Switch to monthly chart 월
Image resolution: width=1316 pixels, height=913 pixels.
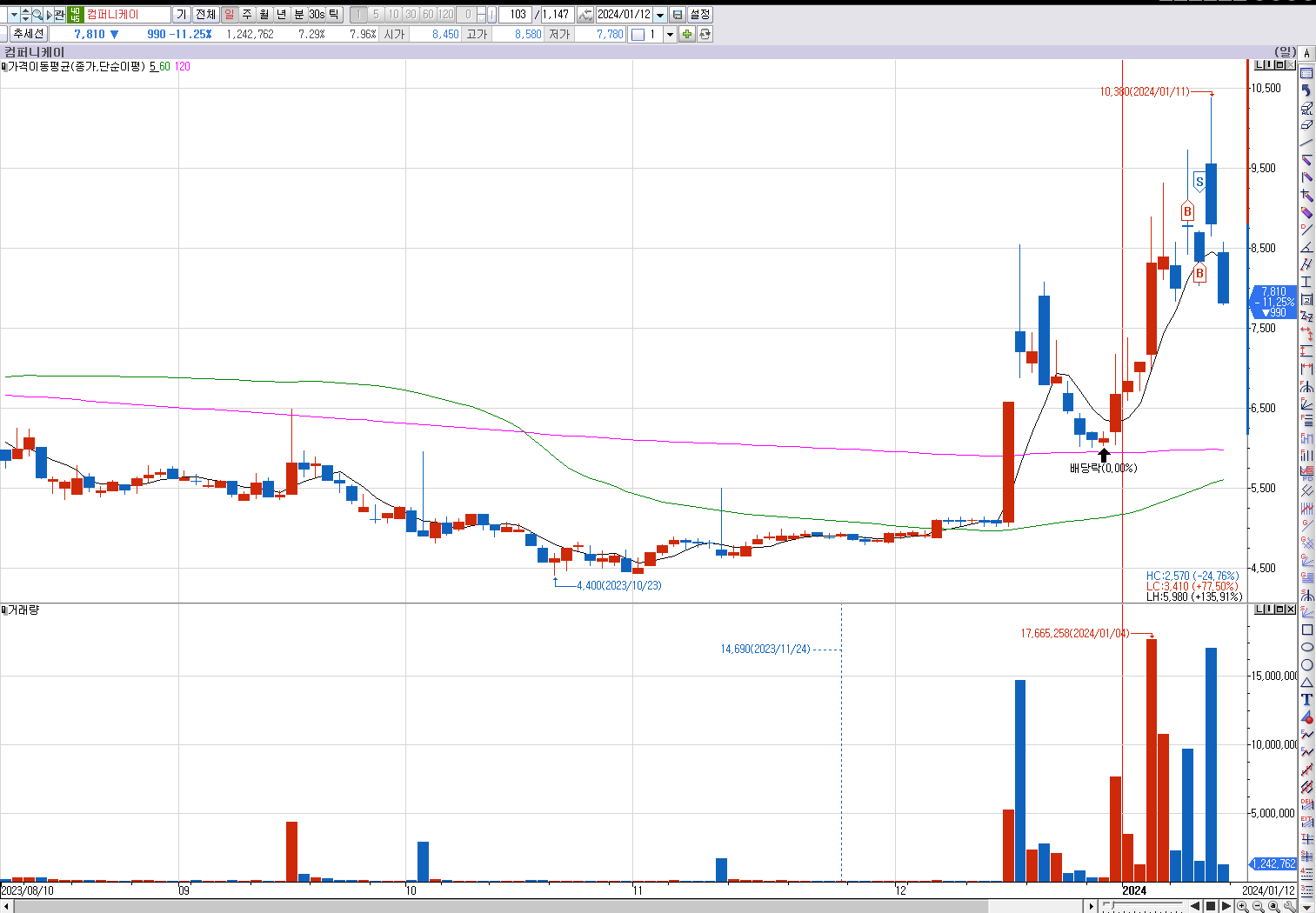coord(264,15)
